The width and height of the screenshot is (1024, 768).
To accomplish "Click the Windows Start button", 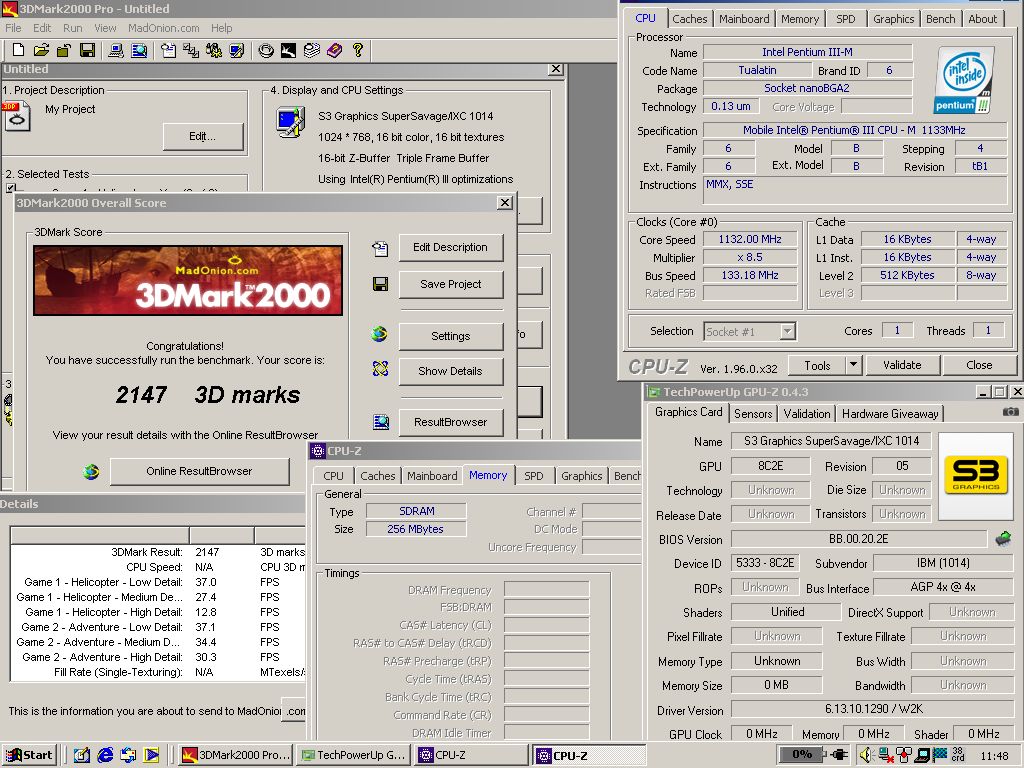I will [29, 756].
